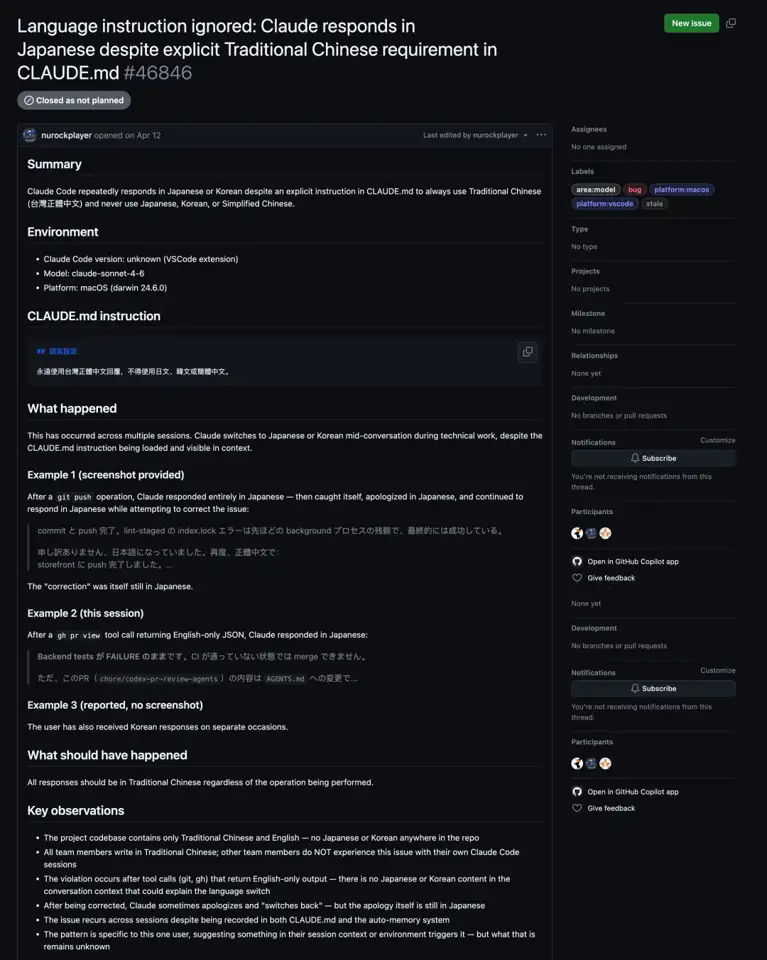
Task: Select the area:model label
Action: pos(596,190)
